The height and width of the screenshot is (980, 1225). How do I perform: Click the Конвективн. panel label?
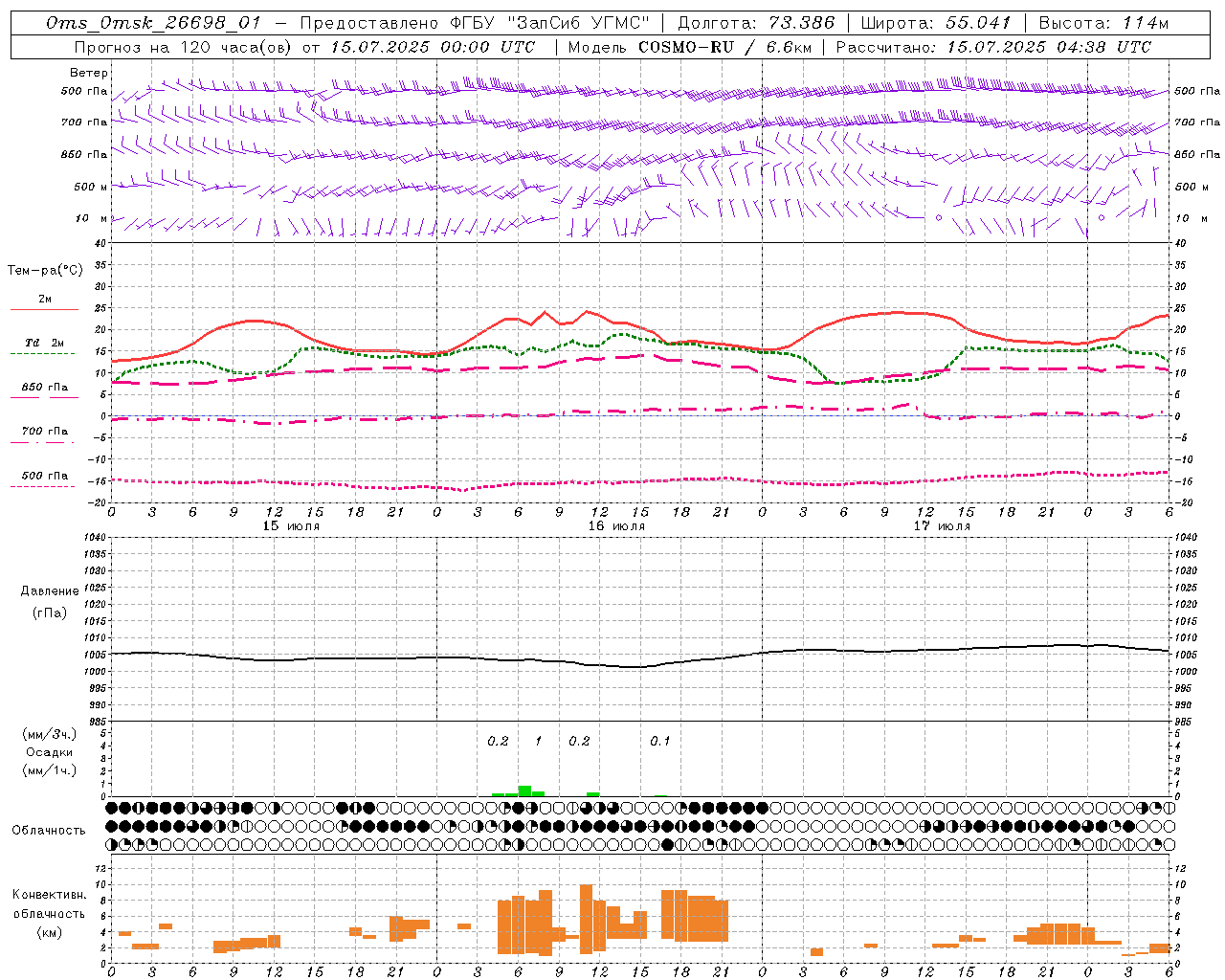click(49, 895)
